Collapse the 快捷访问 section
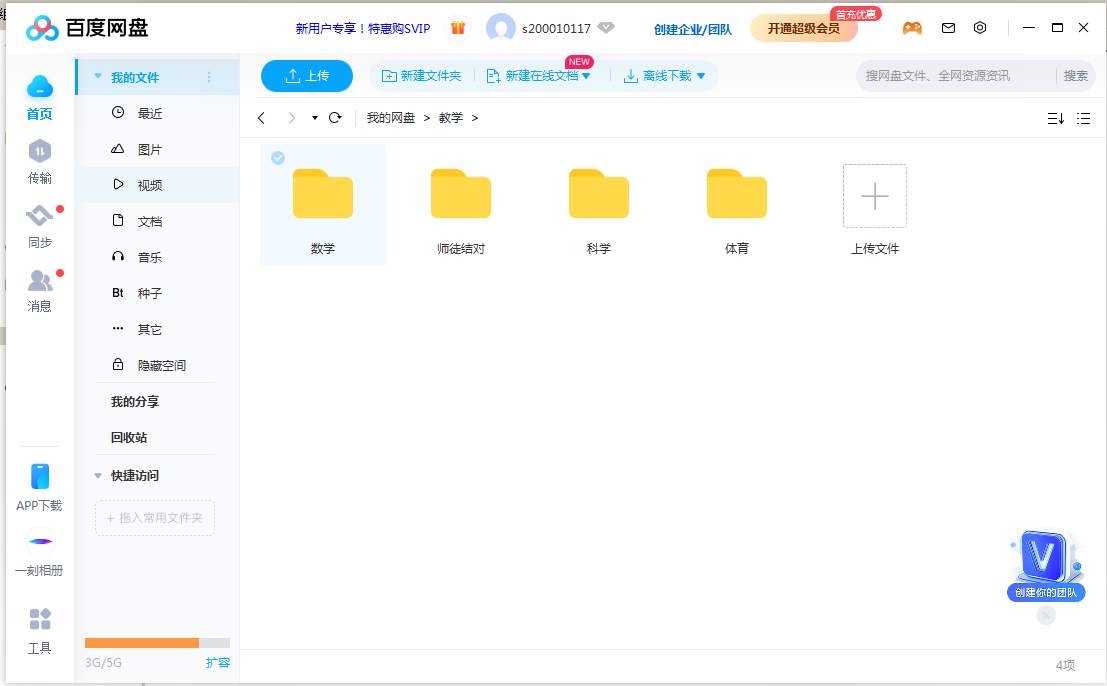This screenshot has width=1107, height=686. (98, 476)
